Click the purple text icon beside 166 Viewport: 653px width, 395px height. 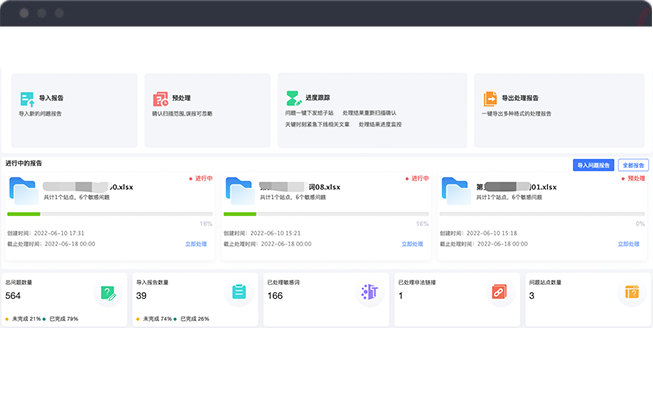click(x=369, y=292)
